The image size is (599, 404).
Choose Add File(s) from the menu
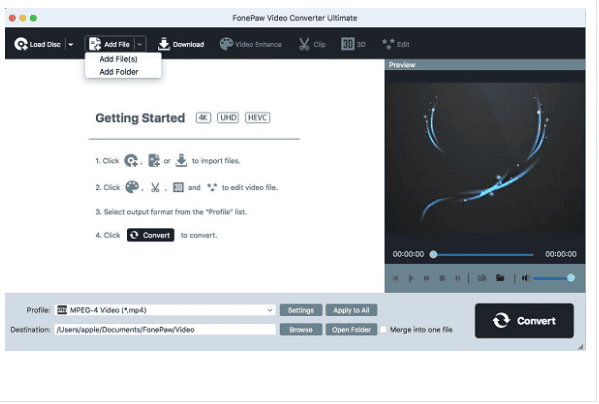coord(118,59)
